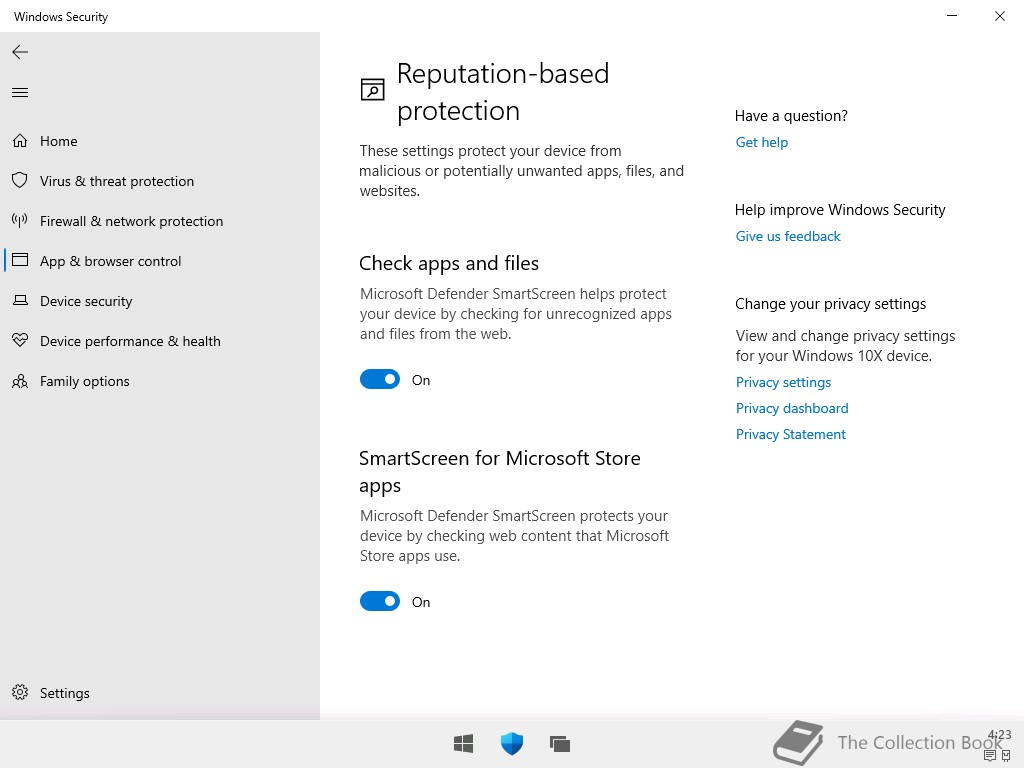Select App & browser control
The image size is (1024, 768).
point(160,261)
